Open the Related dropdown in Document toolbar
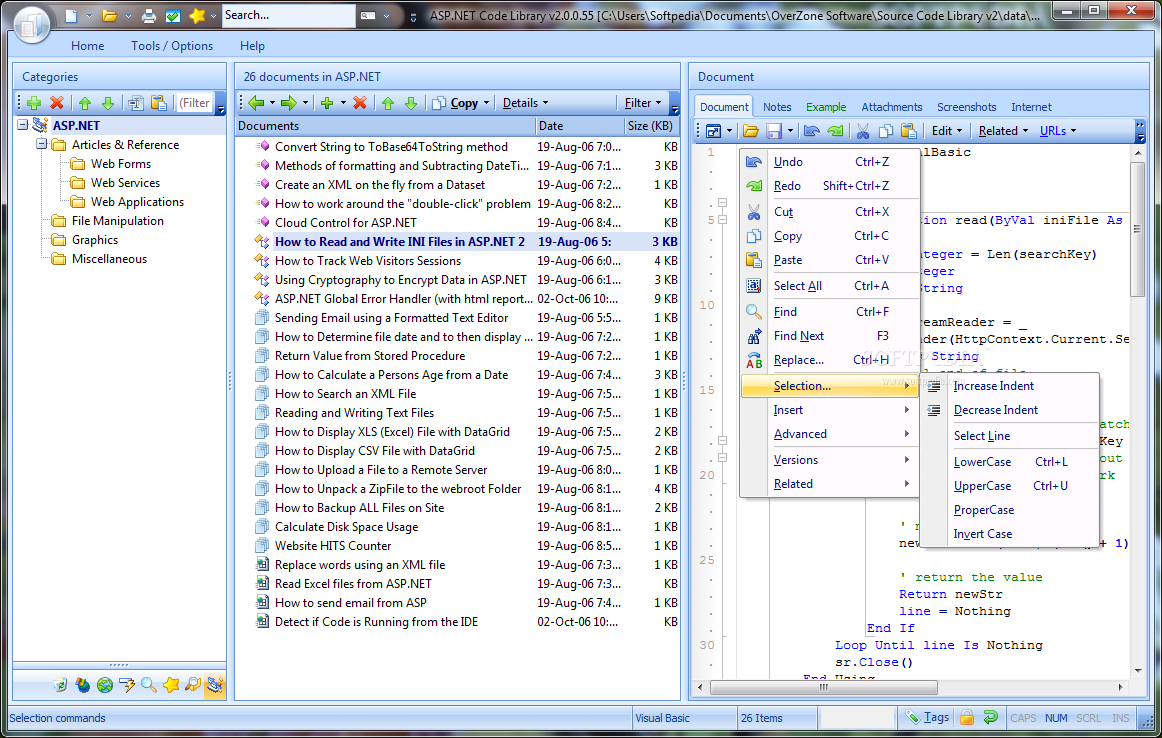This screenshot has width=1162, height=738. pos(1003,131)
